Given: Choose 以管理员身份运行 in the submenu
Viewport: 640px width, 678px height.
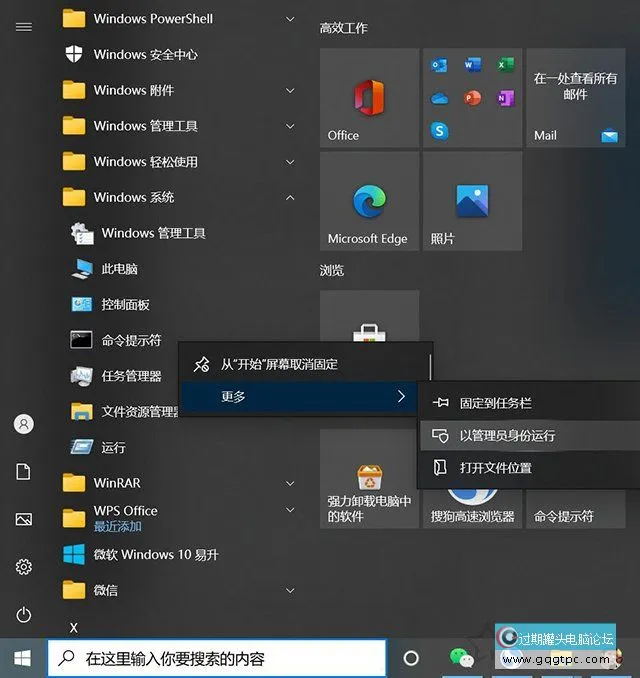Looking at the screenshot, I should [530, 435].
